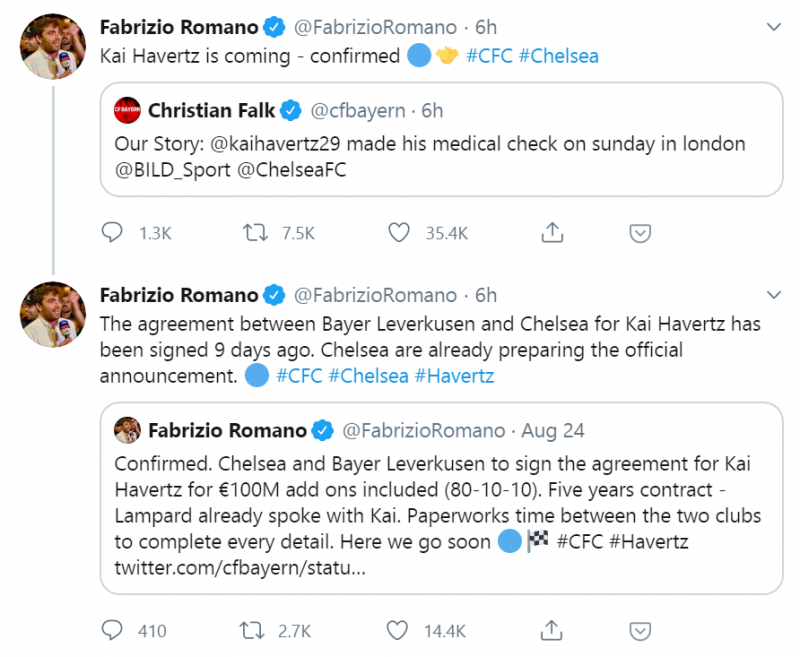Like the tweet with 14.4K likes

400,630
